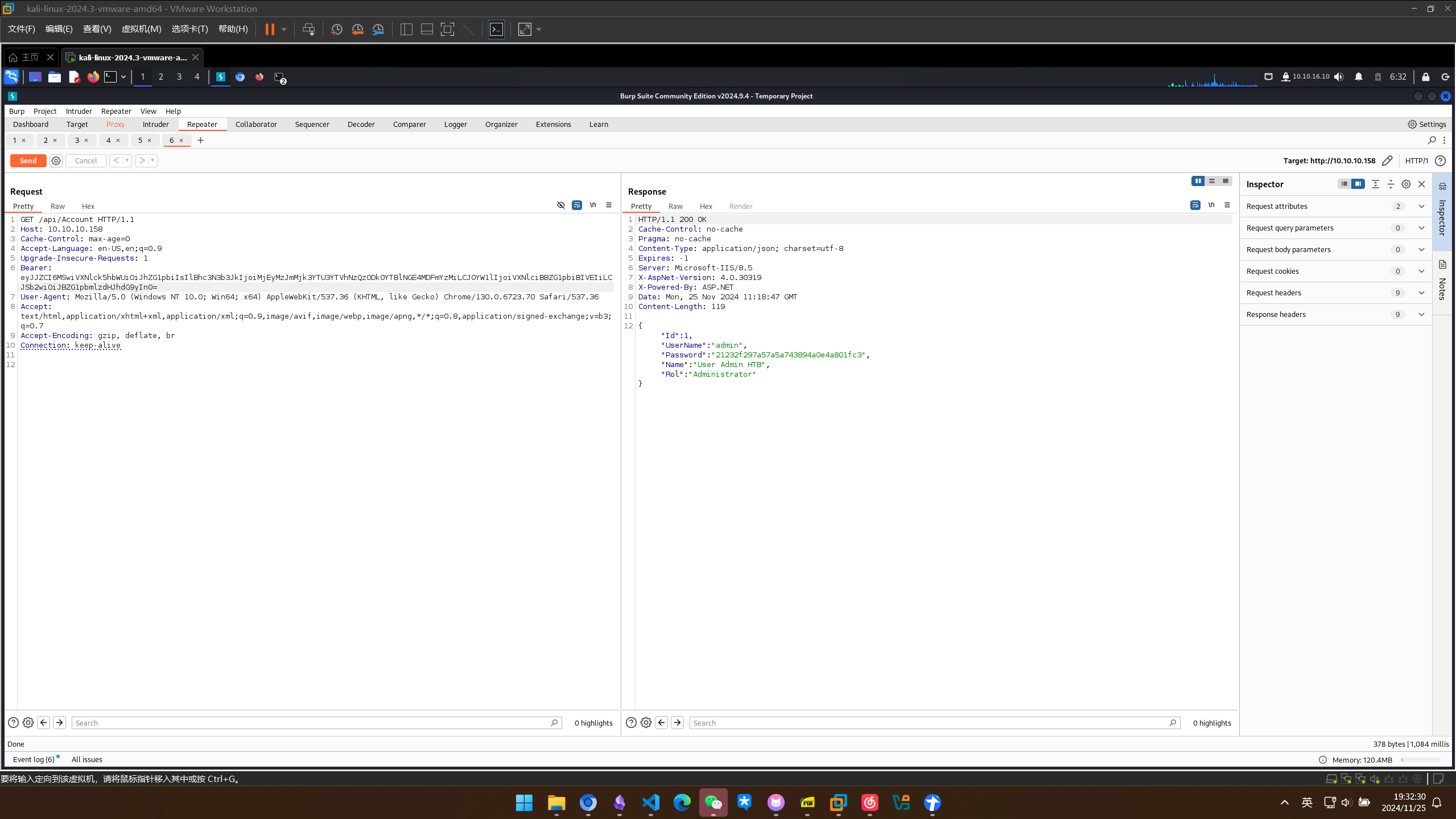Viewport: 1456px width, 819px height.
Task: Click the edit target pencil icon
Action: point(1387,160)
